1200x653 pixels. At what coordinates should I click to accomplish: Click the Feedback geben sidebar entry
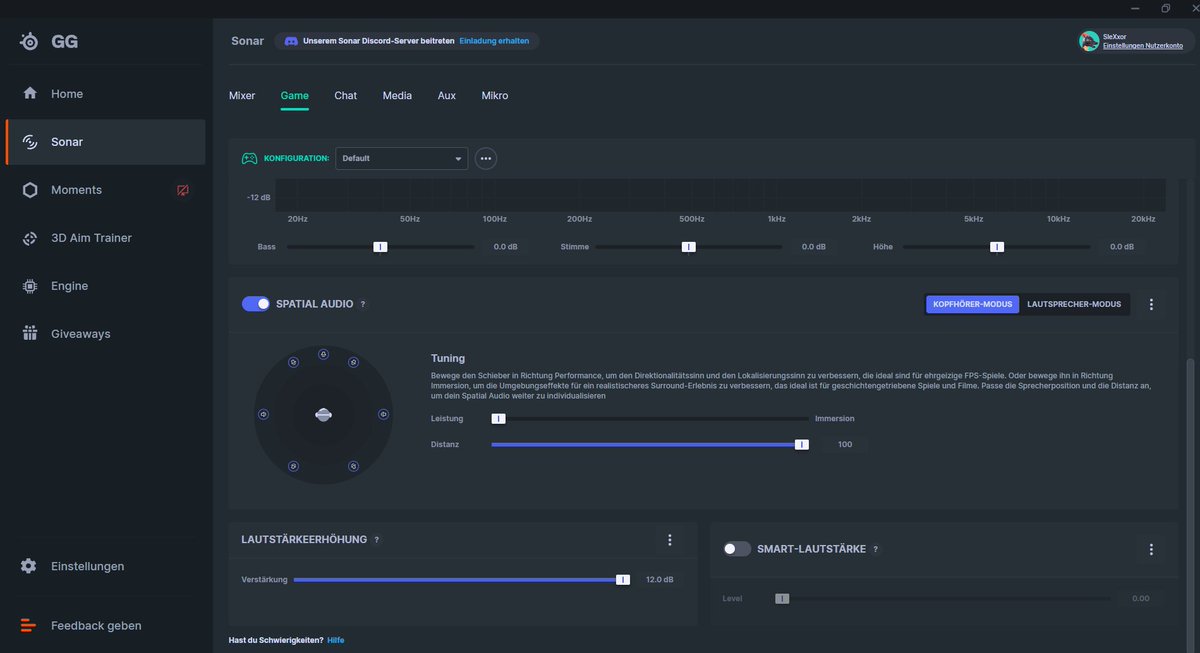point(105,626)
